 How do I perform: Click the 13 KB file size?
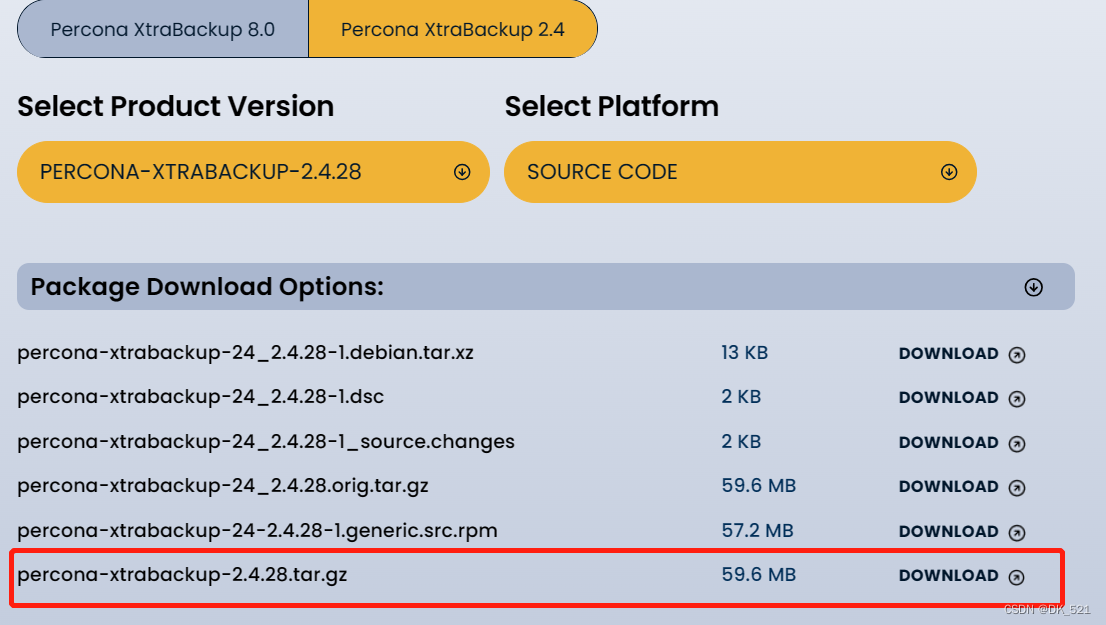click(x=744, y=353)
